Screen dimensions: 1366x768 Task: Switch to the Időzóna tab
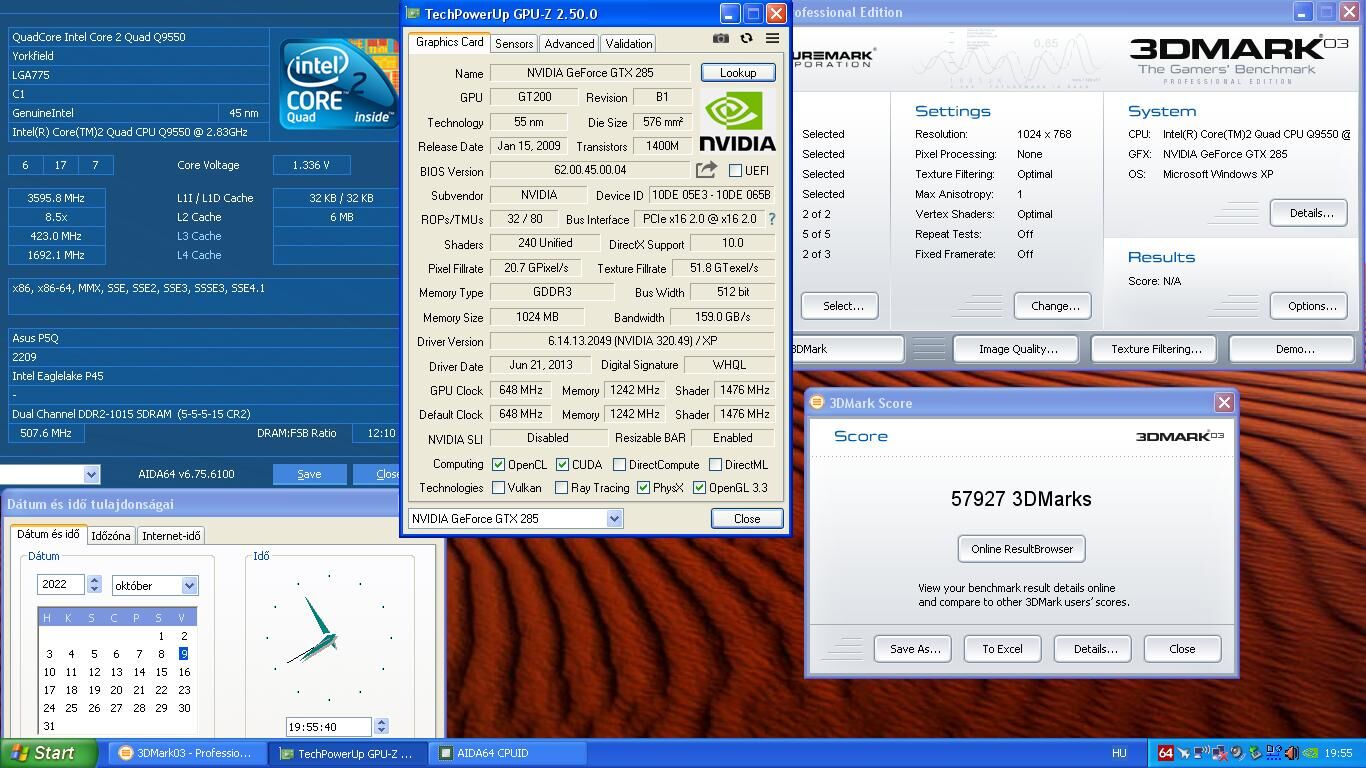(x=111, y=536)
